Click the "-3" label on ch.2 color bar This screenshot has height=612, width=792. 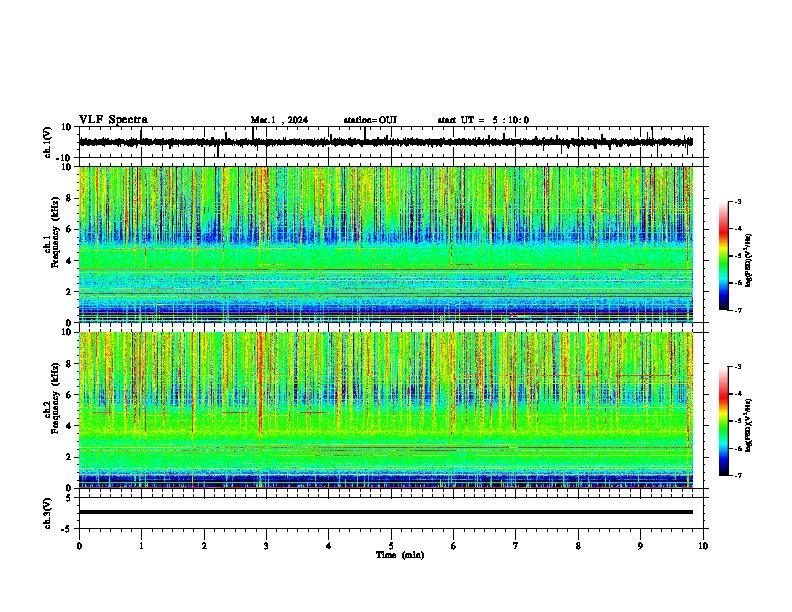pyautogui.click(x=738, y=367)
